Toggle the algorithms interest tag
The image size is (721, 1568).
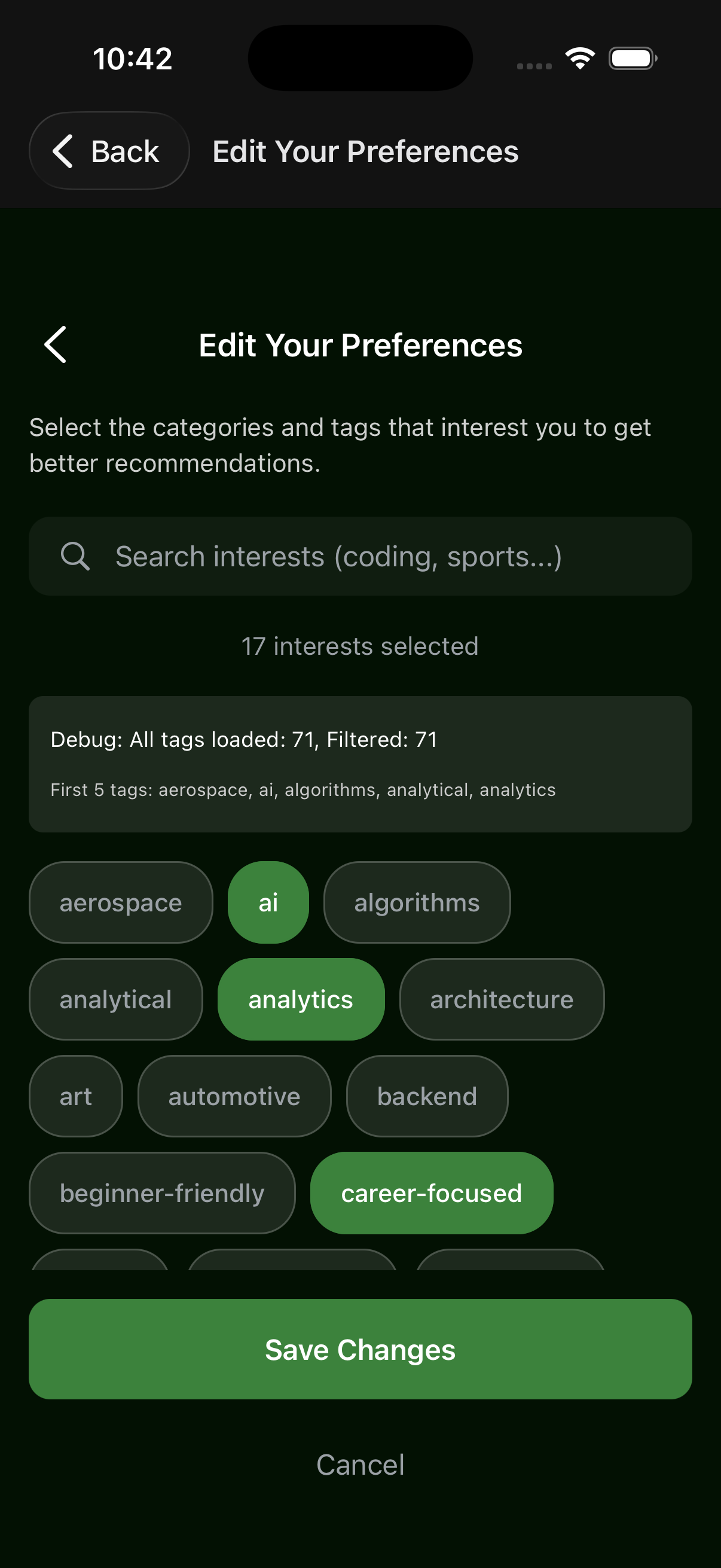[x=417, y=902]
